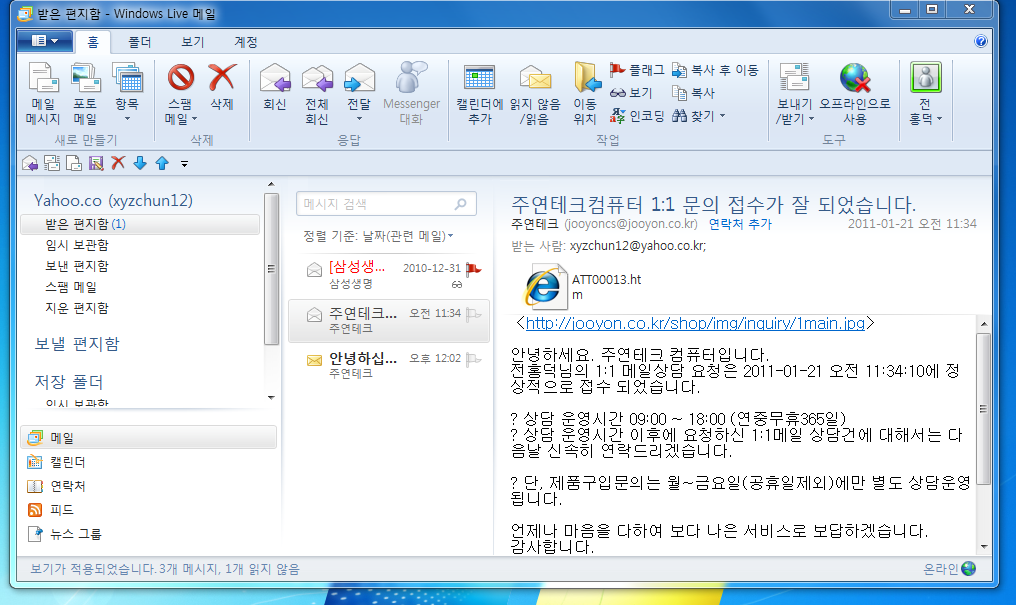Reply using the 회신 button

[275, 87]
